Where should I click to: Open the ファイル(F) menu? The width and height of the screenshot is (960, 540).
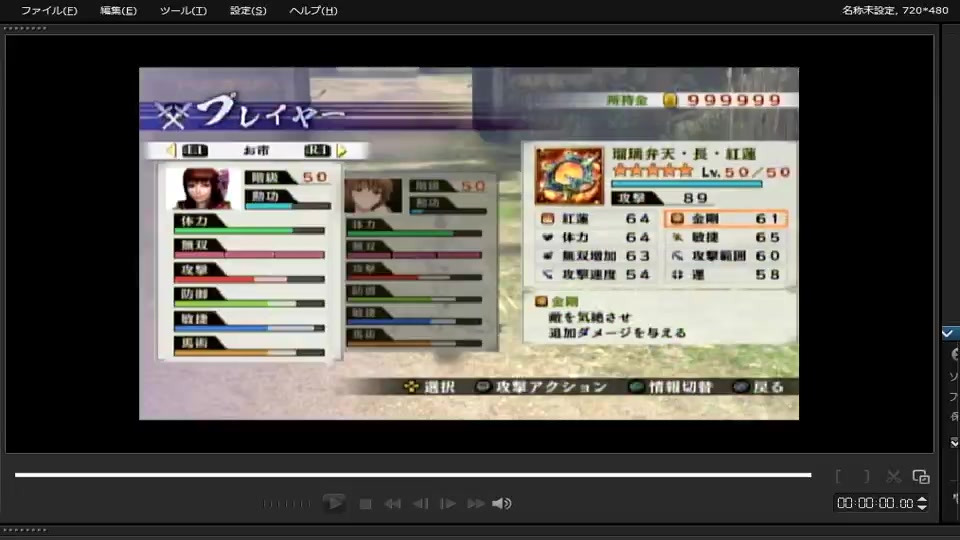(49, 10)
